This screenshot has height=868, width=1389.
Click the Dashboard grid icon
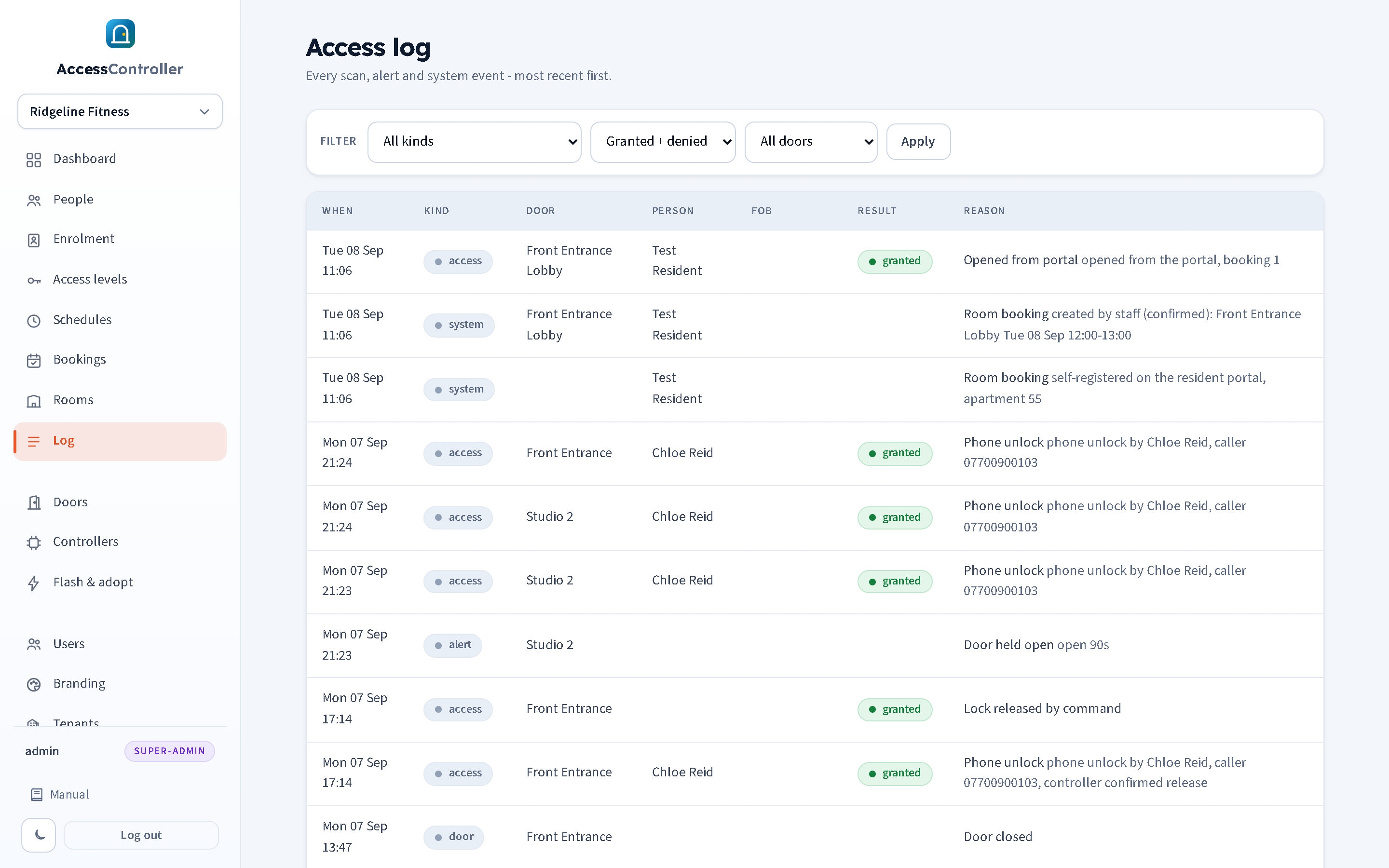tap(34, 160)
